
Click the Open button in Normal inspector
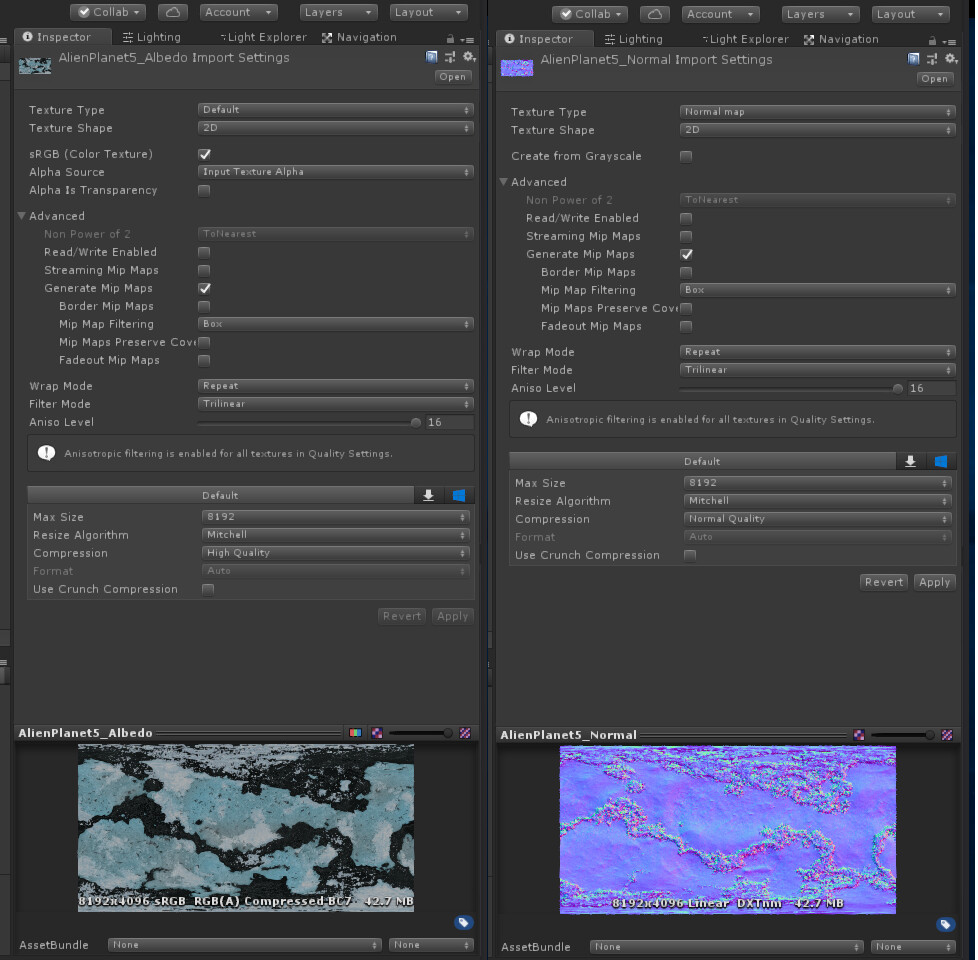tap(935, 78)
